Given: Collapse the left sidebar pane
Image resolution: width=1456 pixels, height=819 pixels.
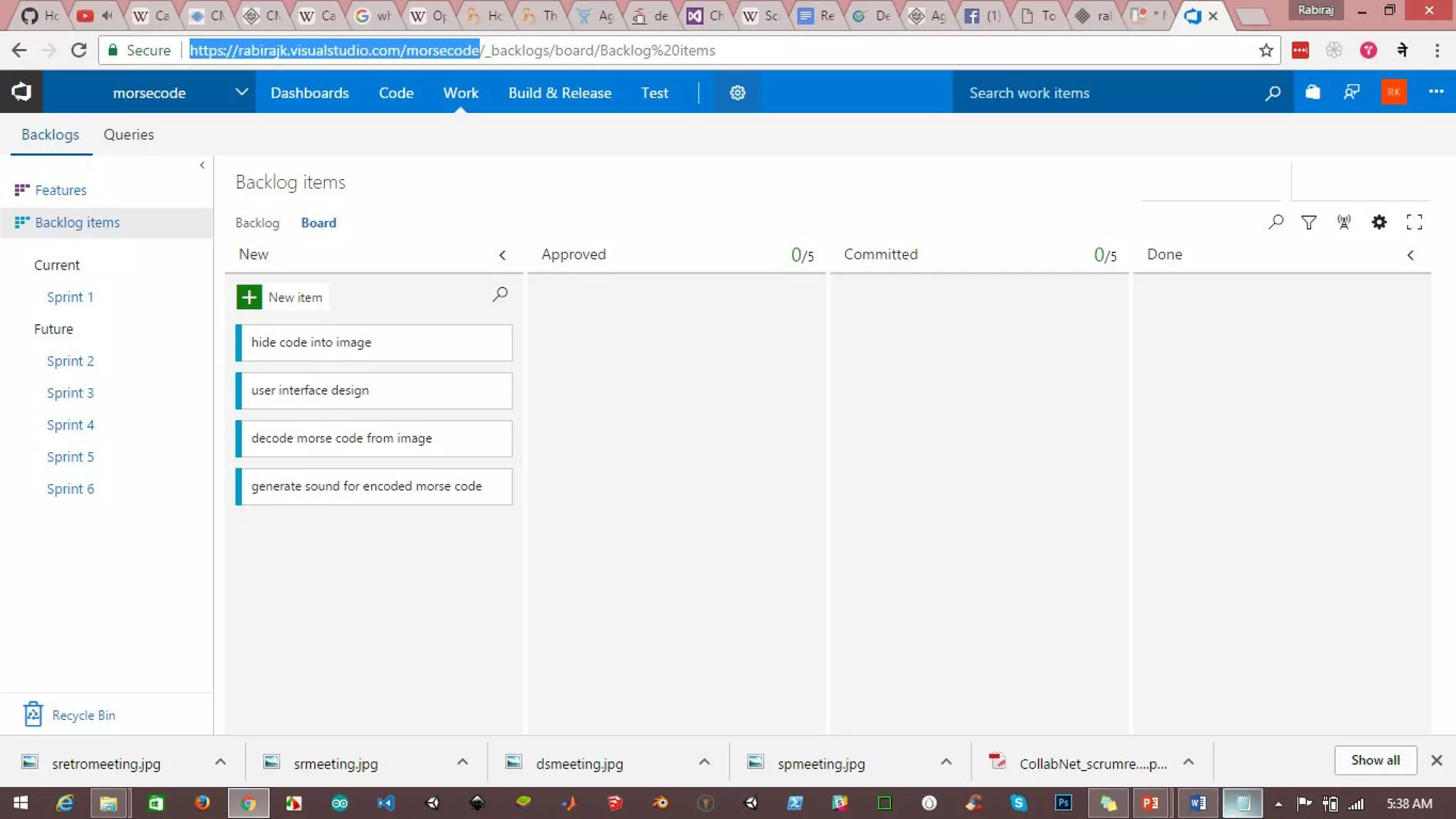Looking at the screenshot, I should 203,166.
